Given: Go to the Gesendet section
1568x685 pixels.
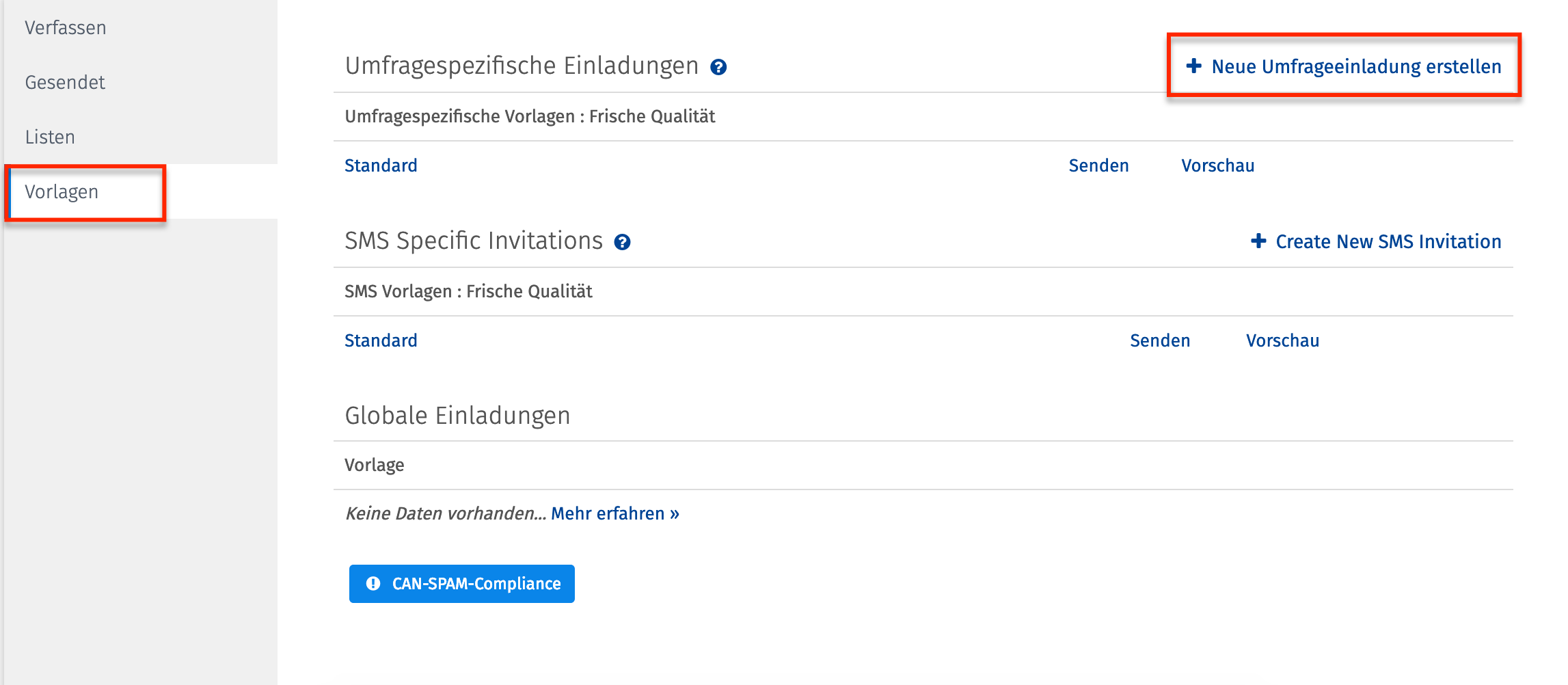Looking at the screenshot, I should coord(65,83).
